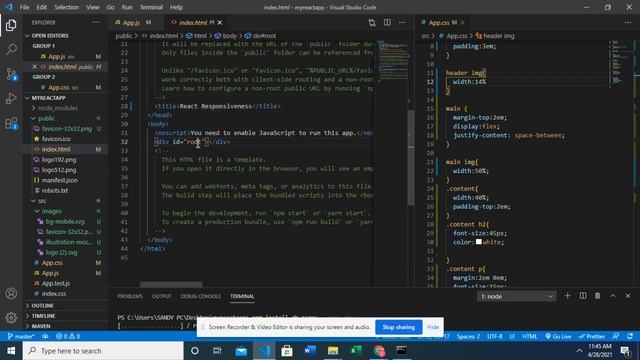
Task: Close the index.html tab
Action: [220, 22]
